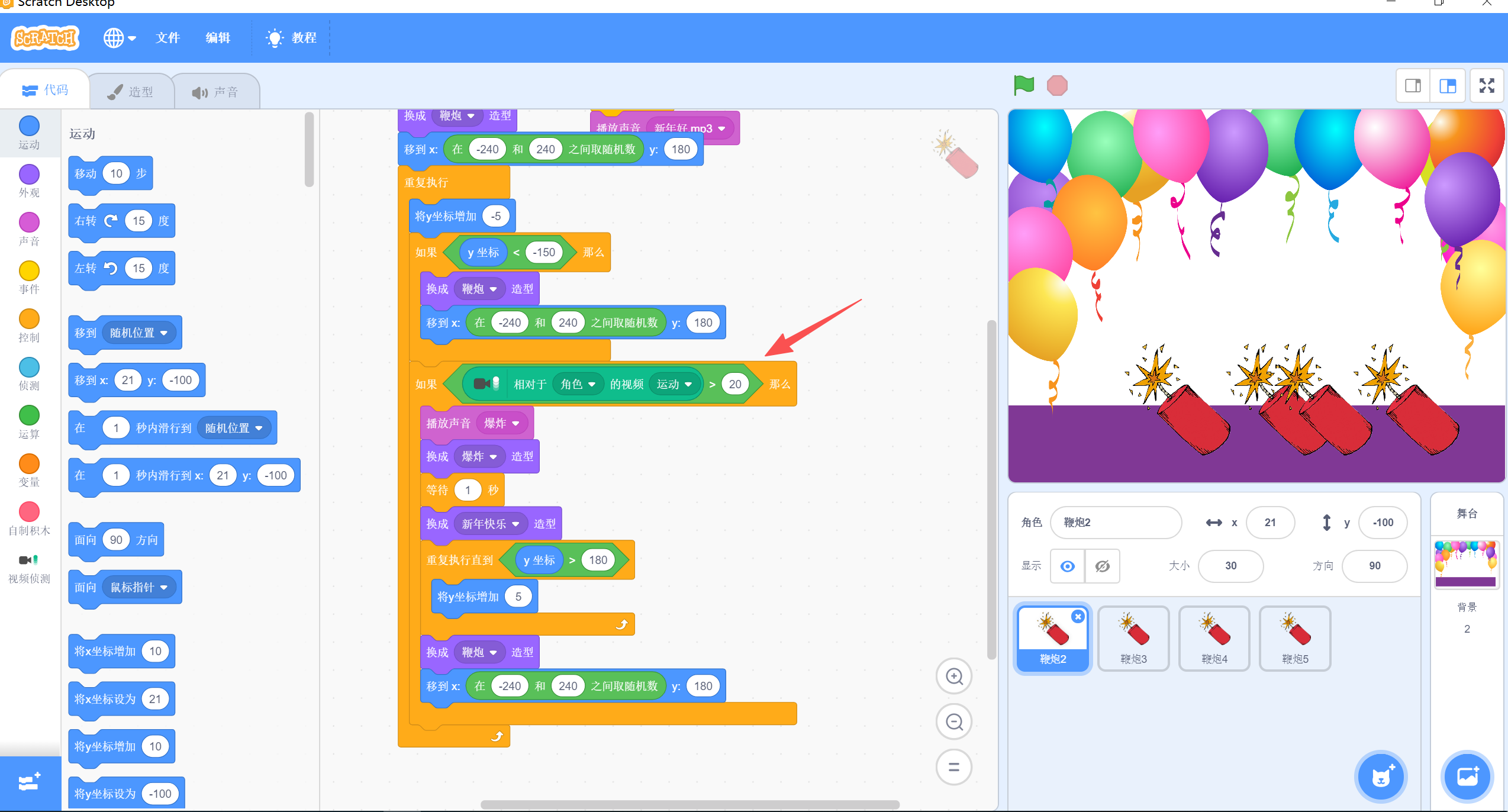Select the 鞭炮4 sprite thumbnail
Viewport: 1508px width, 812px height.
tap(1214, 638)
